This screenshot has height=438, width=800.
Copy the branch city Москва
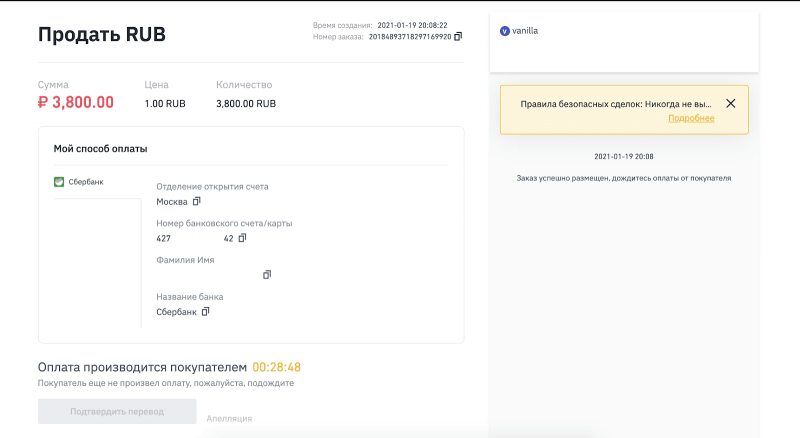[196, 202]
